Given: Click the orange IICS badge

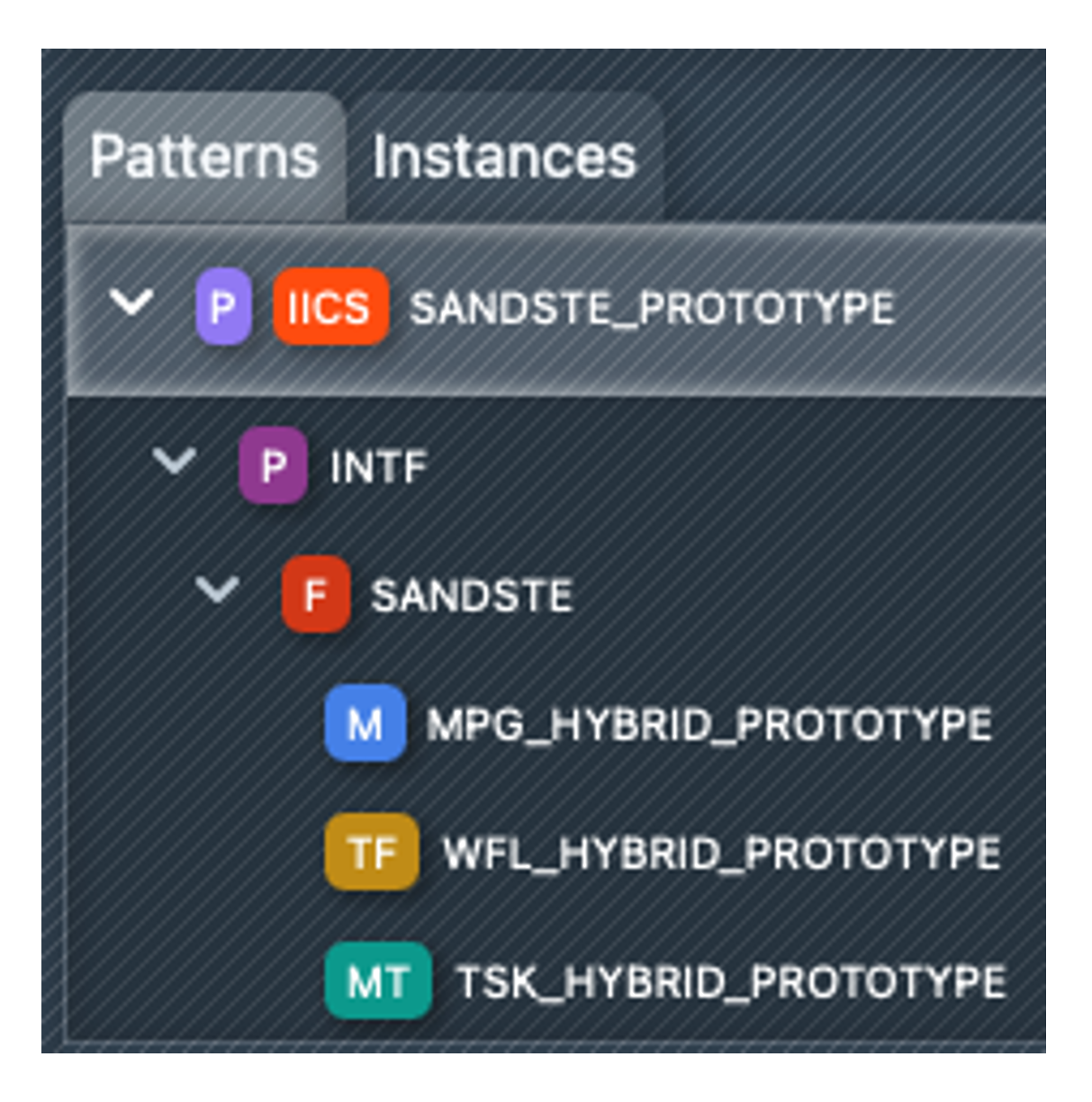Looking at the screenshot, I should [x=330, y=307].
